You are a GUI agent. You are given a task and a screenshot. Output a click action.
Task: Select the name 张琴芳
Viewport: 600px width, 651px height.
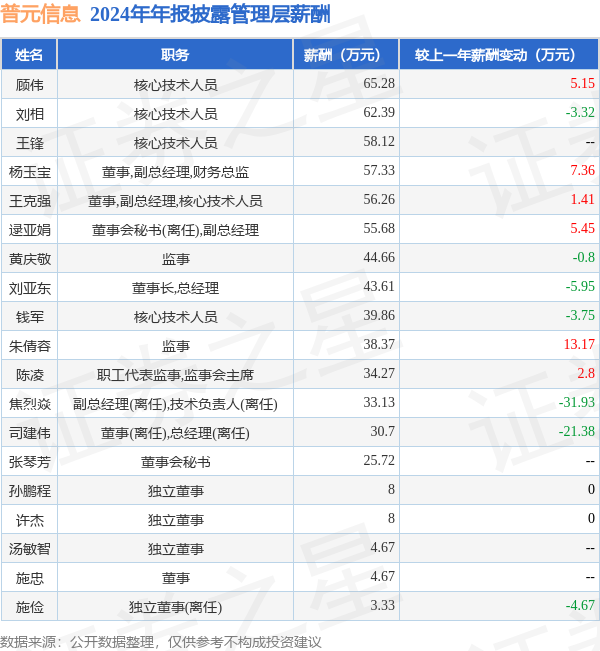(29, 462)
